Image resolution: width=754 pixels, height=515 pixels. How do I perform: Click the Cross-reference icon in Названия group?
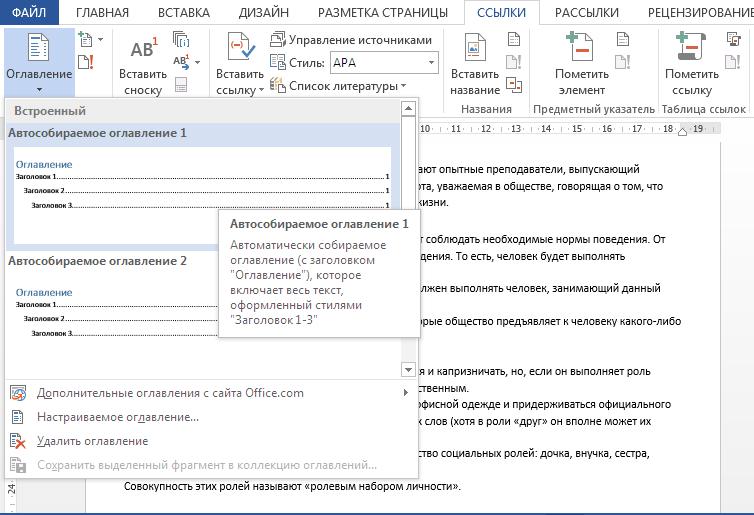pyautogui.click(x=514, y=85)
